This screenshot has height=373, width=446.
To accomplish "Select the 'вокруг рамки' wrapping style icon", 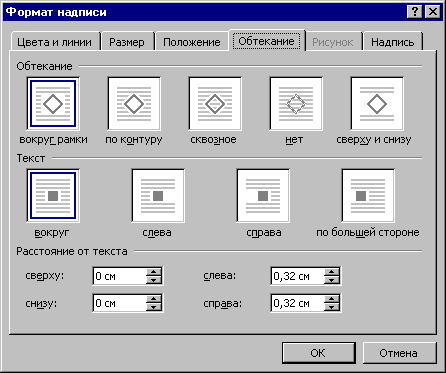I will (53, 104).
